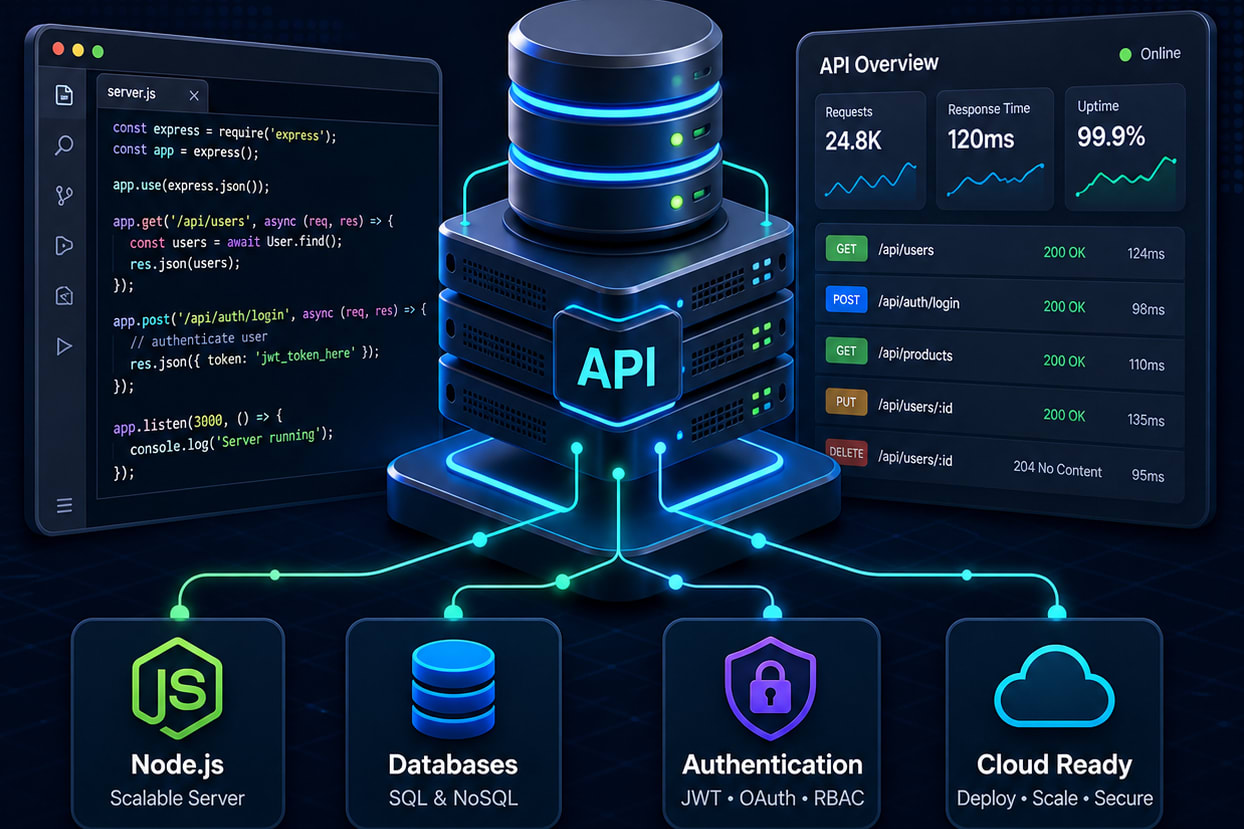Open the hamburger menu icon at sidebar bottom

[64, 506]
